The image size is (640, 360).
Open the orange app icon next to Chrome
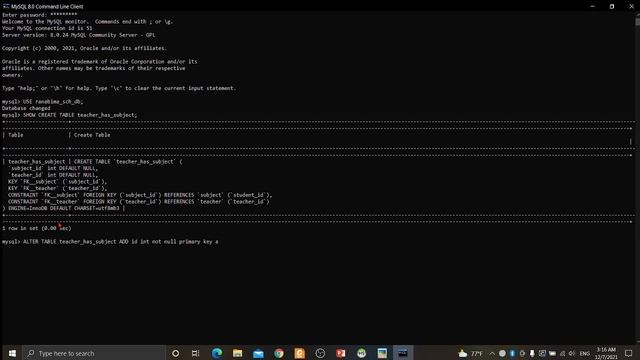click(300, 353)
